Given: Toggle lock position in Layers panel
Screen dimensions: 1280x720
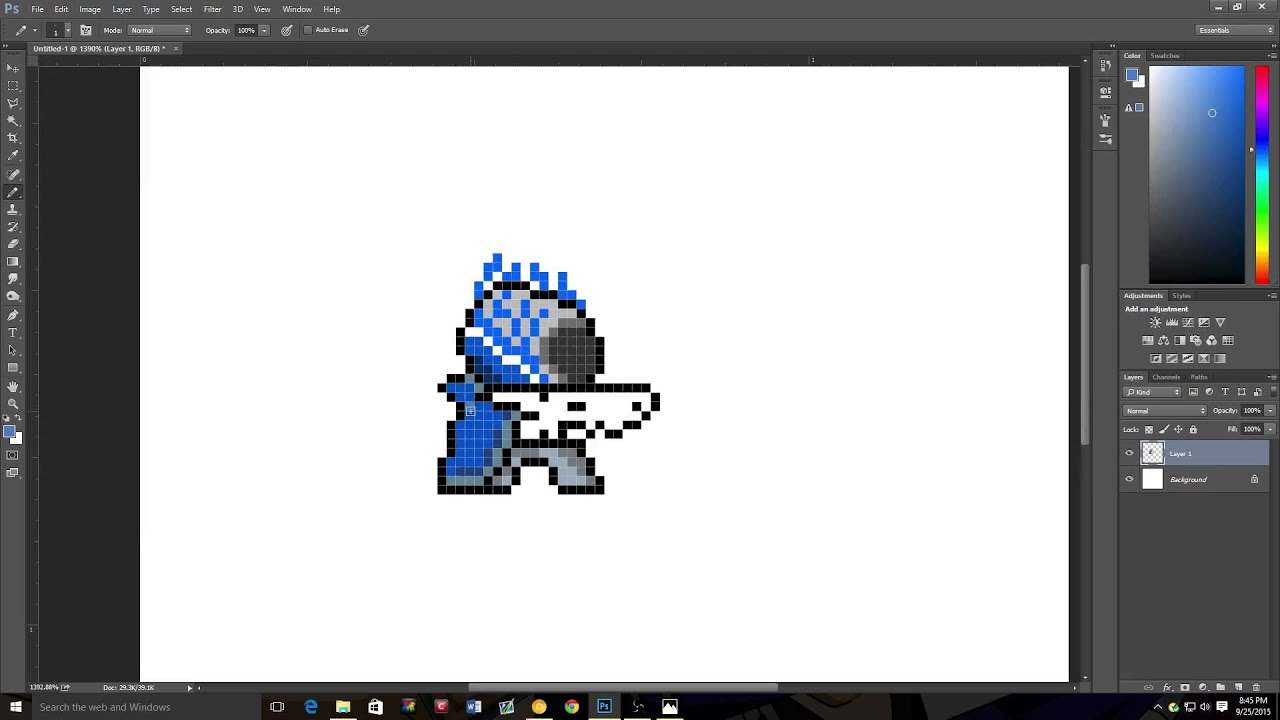Looking at the screenshot, I should point(1178,430).
